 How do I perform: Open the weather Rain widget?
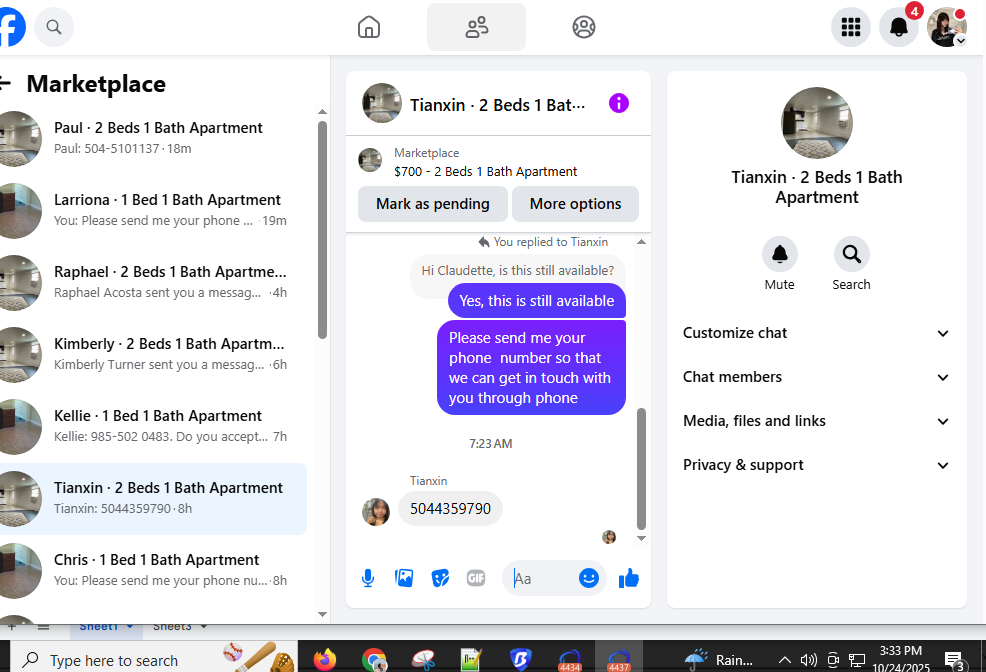[718, 659]
